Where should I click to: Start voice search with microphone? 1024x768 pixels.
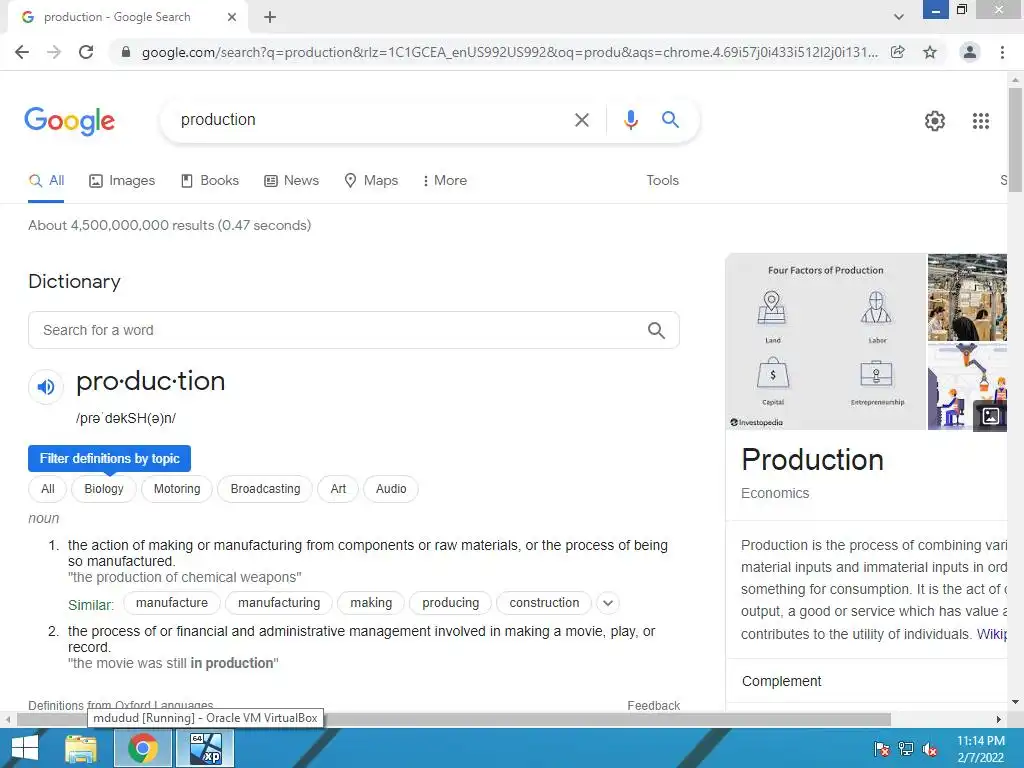tap(630, 120)
